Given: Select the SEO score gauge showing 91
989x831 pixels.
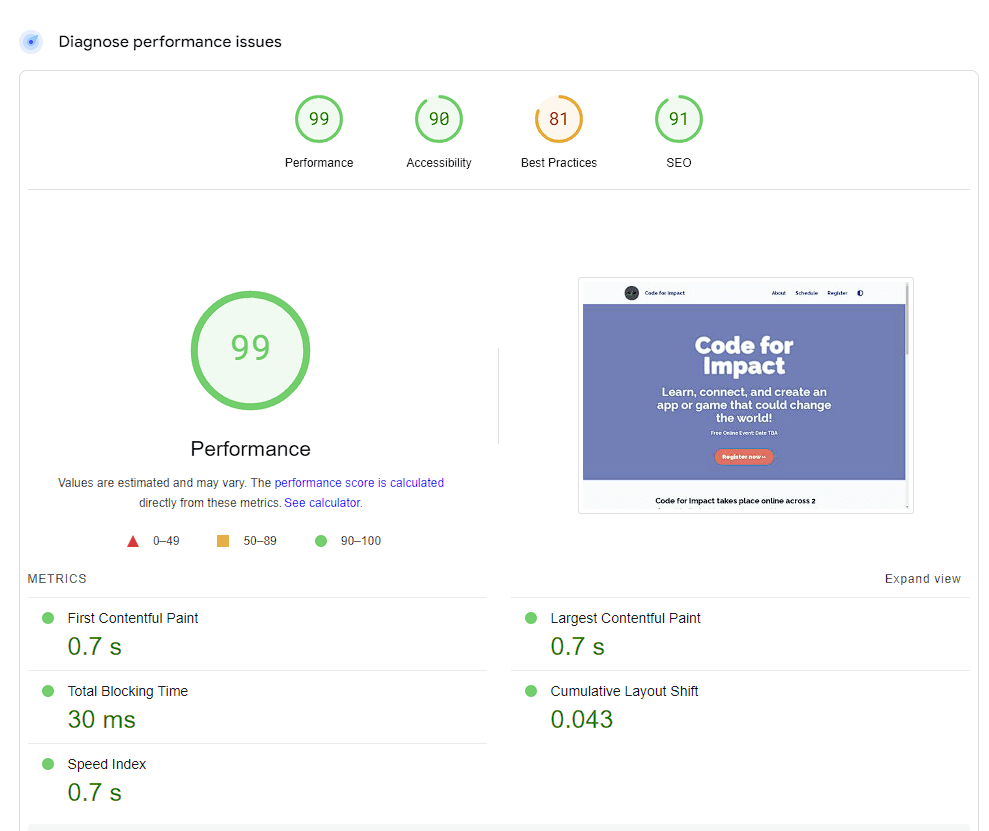Looking at the screenshot, I should [679, 120].
